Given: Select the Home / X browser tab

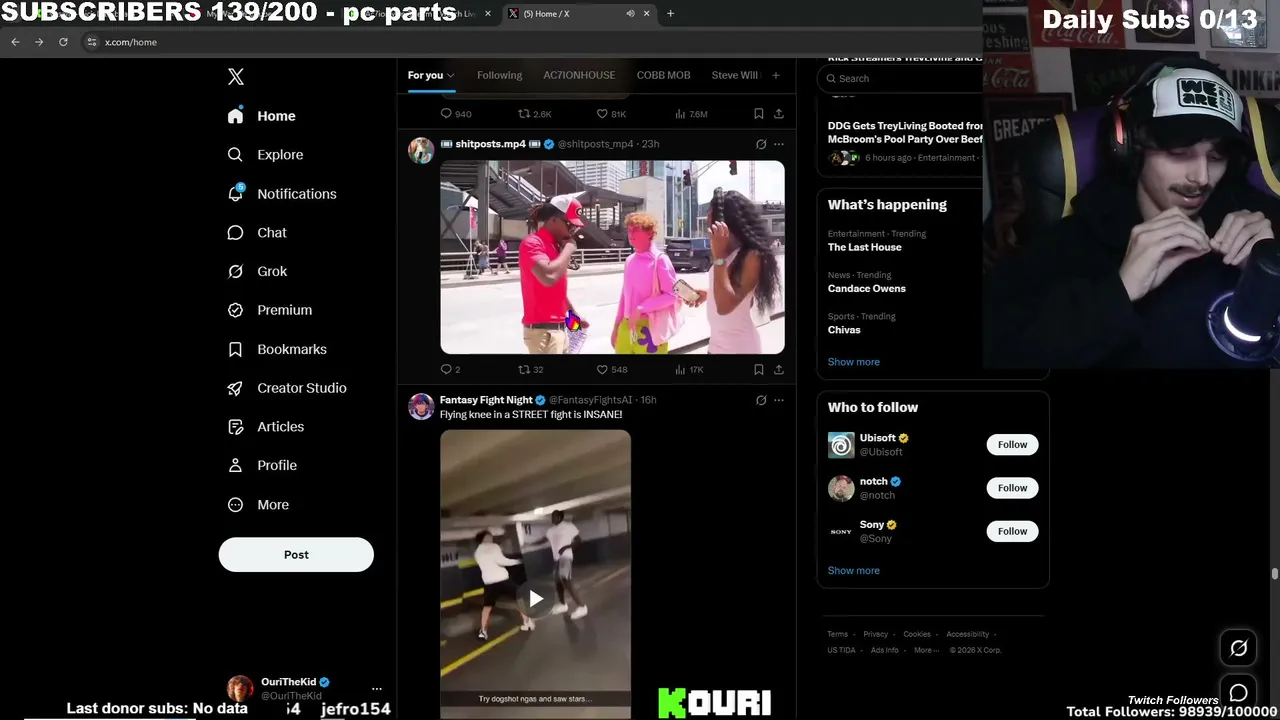Looking at the screenshot, I should 578,14.
